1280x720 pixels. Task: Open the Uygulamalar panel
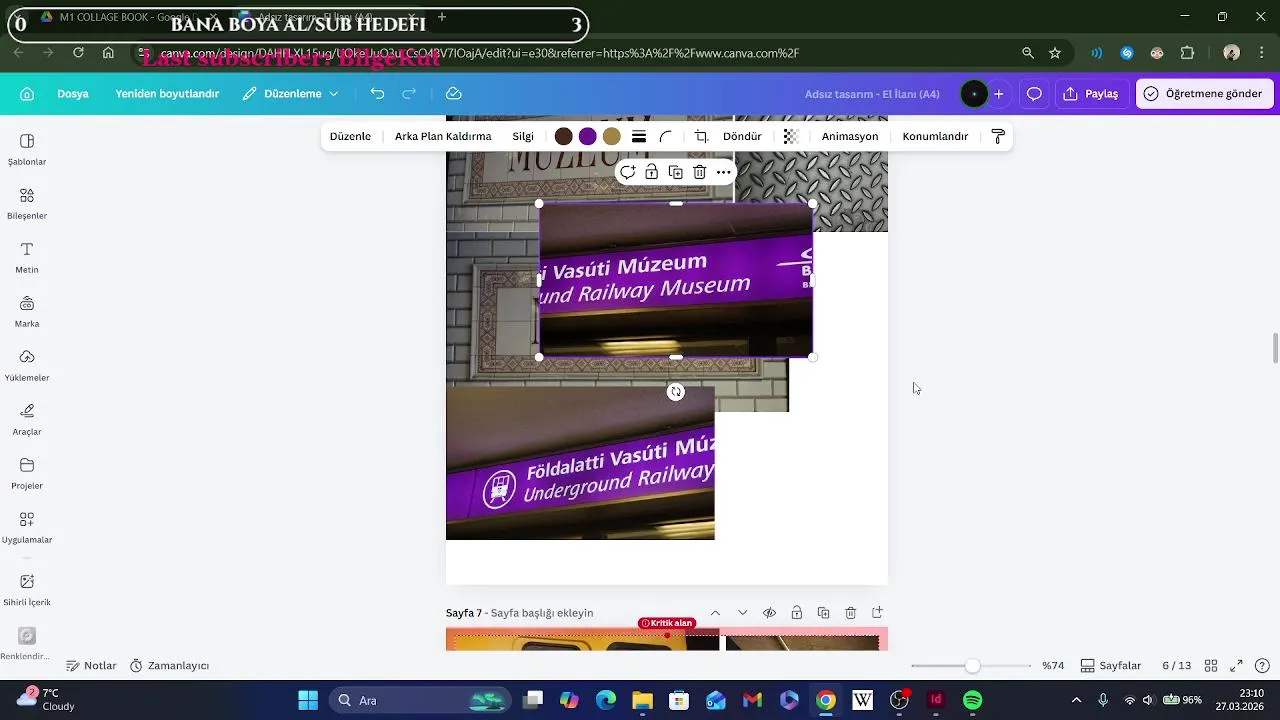tap(27, 528)
